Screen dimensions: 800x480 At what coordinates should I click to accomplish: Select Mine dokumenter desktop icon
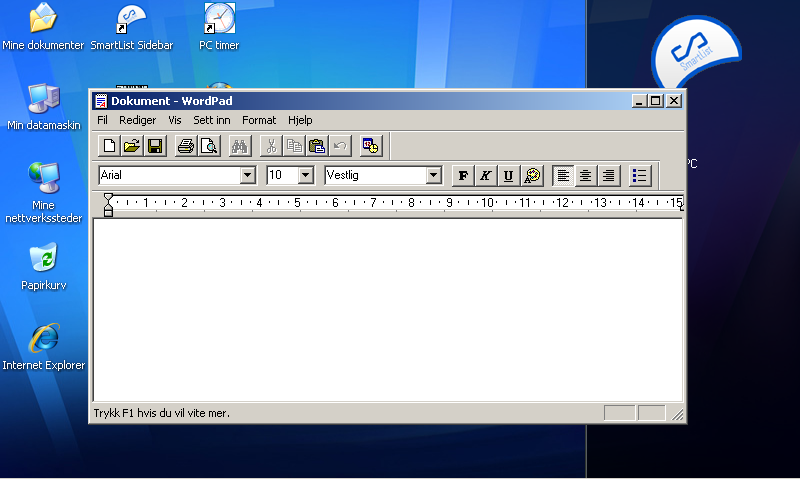coord(43,27)
